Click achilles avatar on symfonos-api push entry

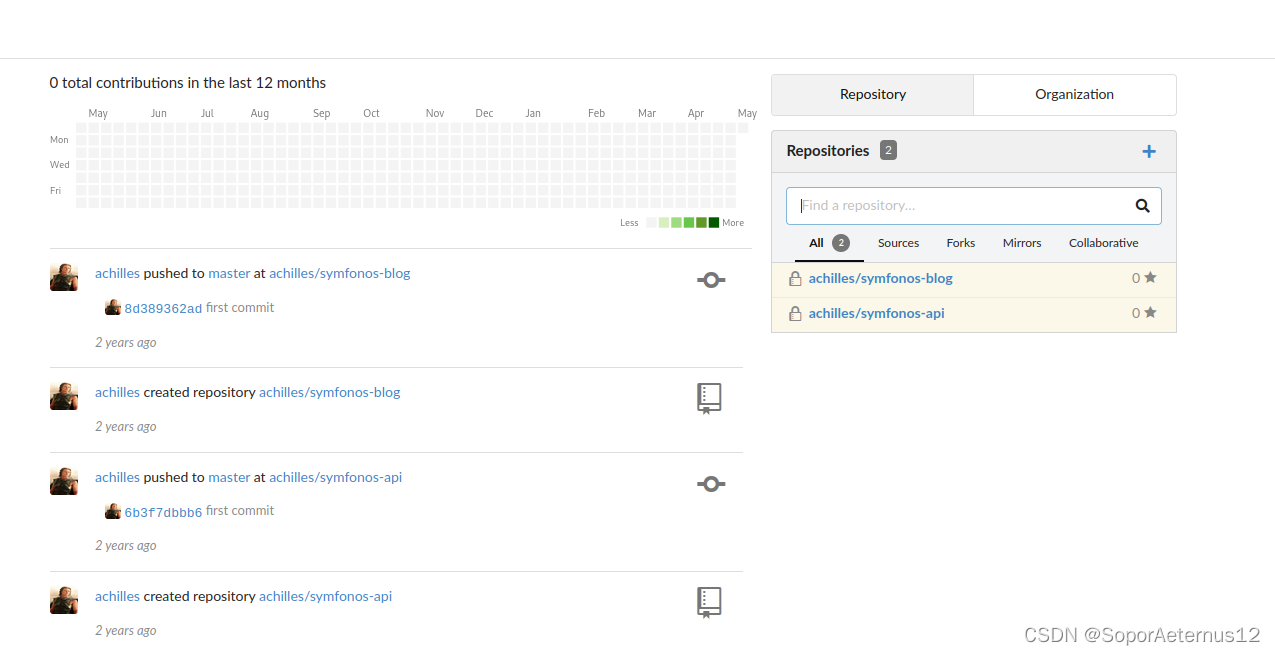click(x=64, y=481)
